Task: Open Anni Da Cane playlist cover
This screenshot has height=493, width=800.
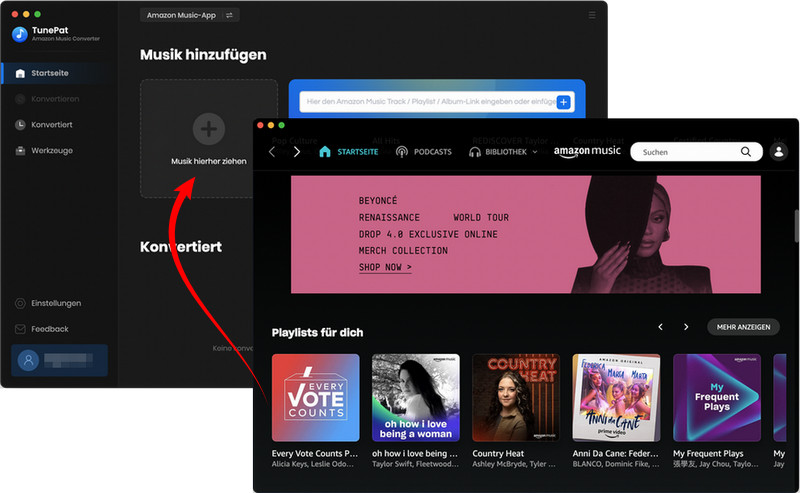Action: (616, 398)
